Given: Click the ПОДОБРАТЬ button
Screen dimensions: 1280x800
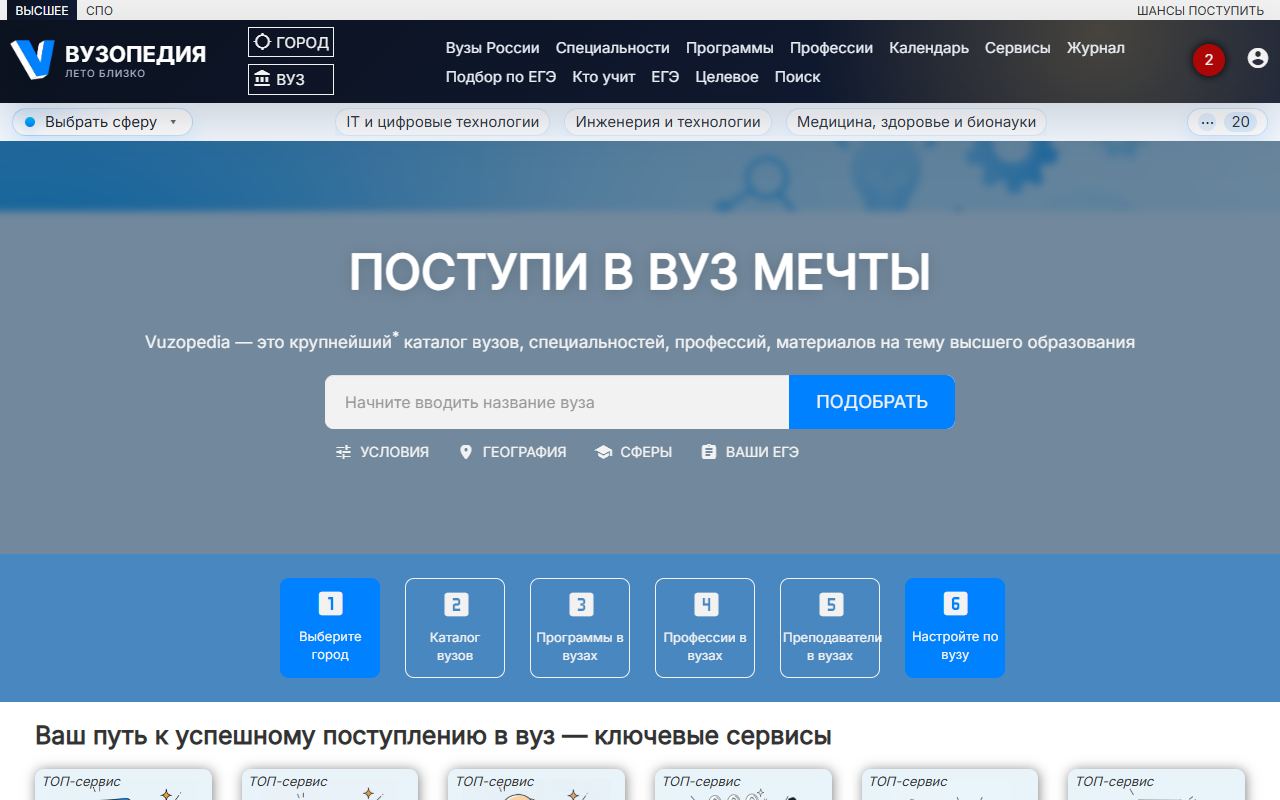Looking at the screenshot, I should pyautogui.click(x=872, y=402).
